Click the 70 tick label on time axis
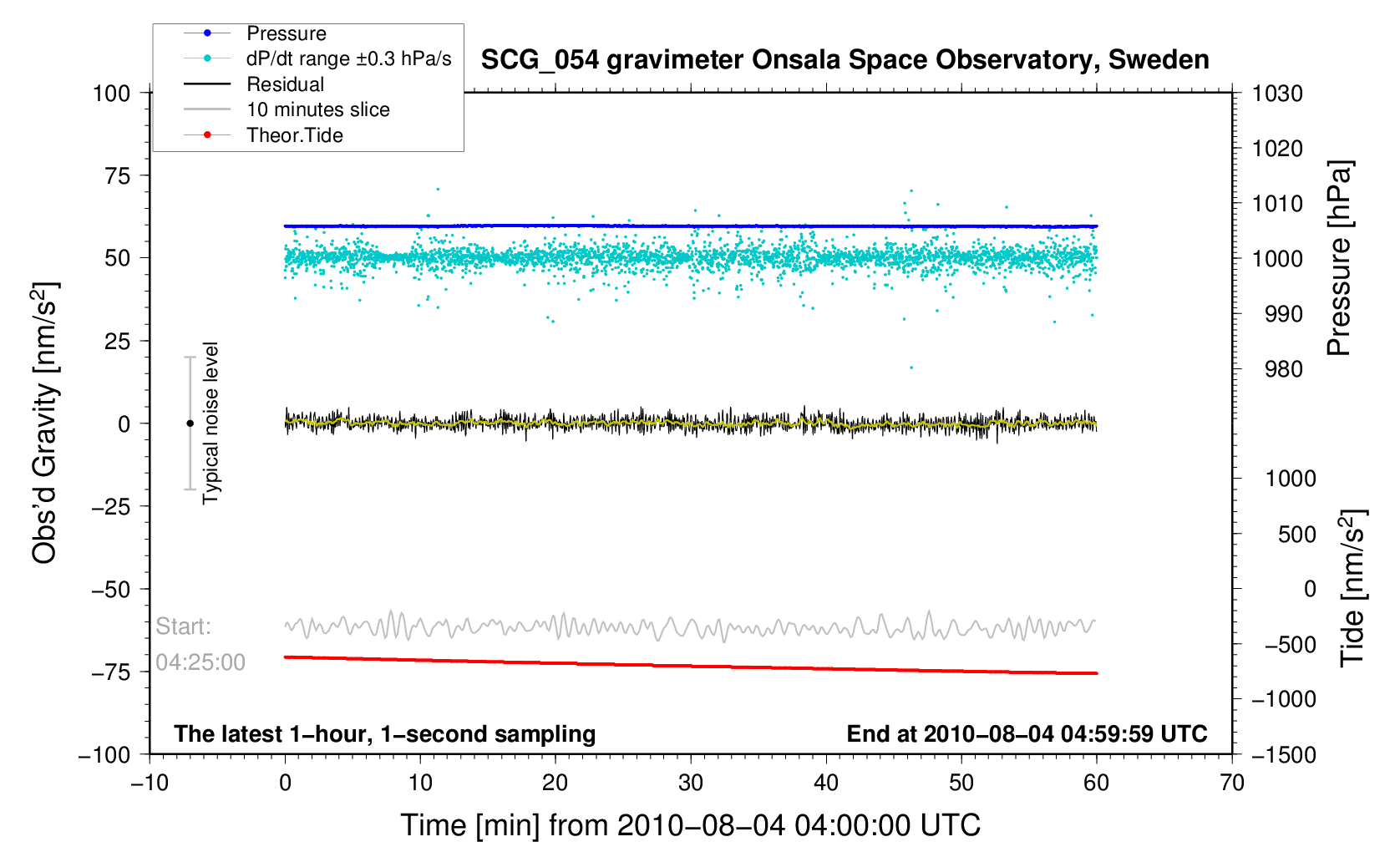This screenshot has width=1400, height=852. (x=1231, y=783)
